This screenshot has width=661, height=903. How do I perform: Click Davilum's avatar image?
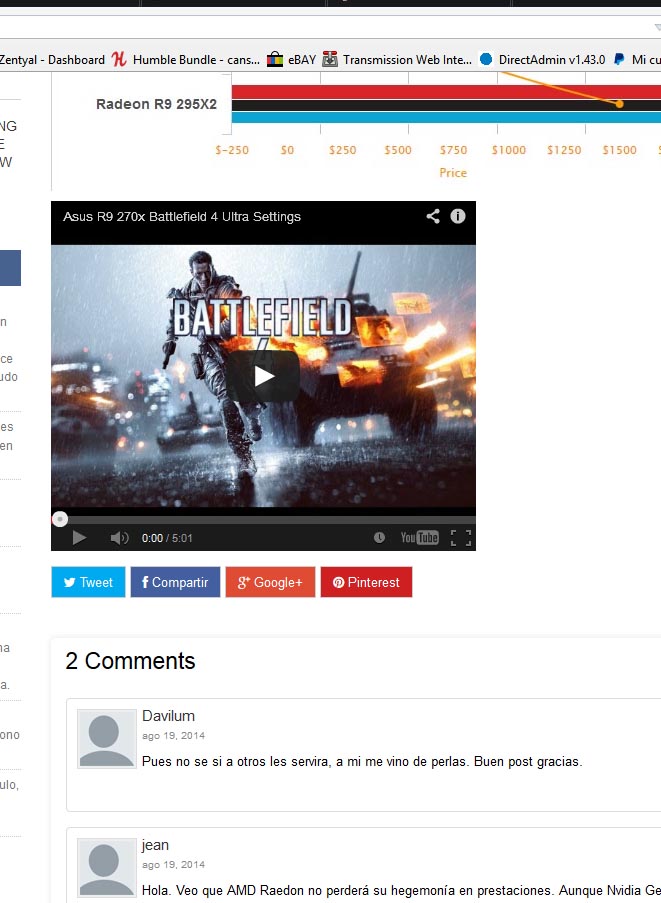coord(107,739)
